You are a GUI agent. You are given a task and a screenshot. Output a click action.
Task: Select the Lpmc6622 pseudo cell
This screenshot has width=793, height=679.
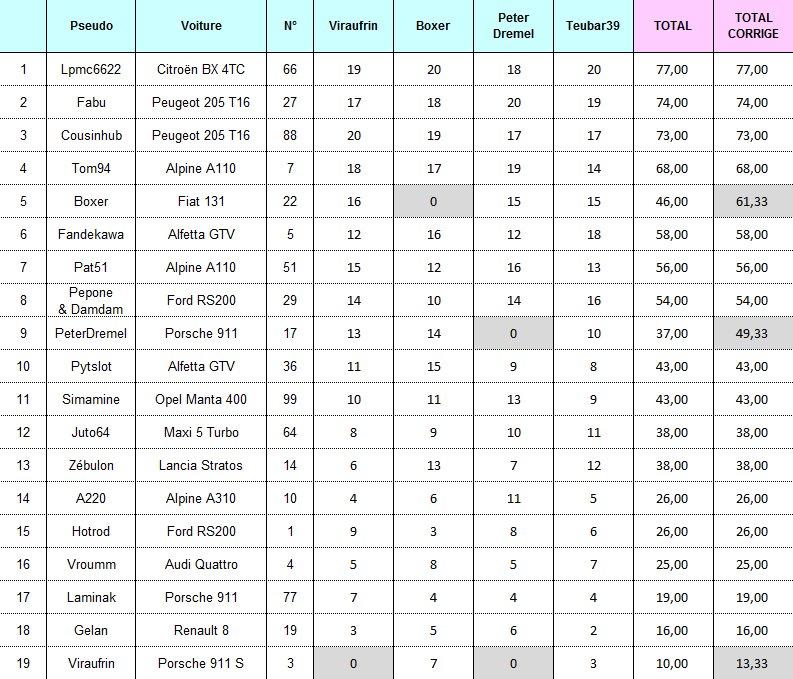click(x=91, y=69)
